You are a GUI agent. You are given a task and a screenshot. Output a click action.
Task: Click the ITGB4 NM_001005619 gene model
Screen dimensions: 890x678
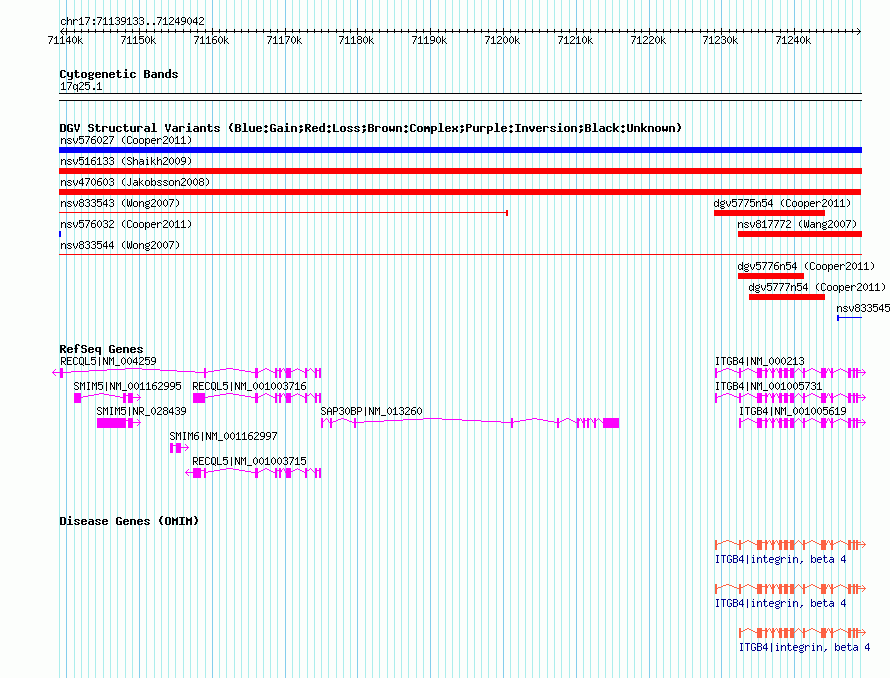802,423
